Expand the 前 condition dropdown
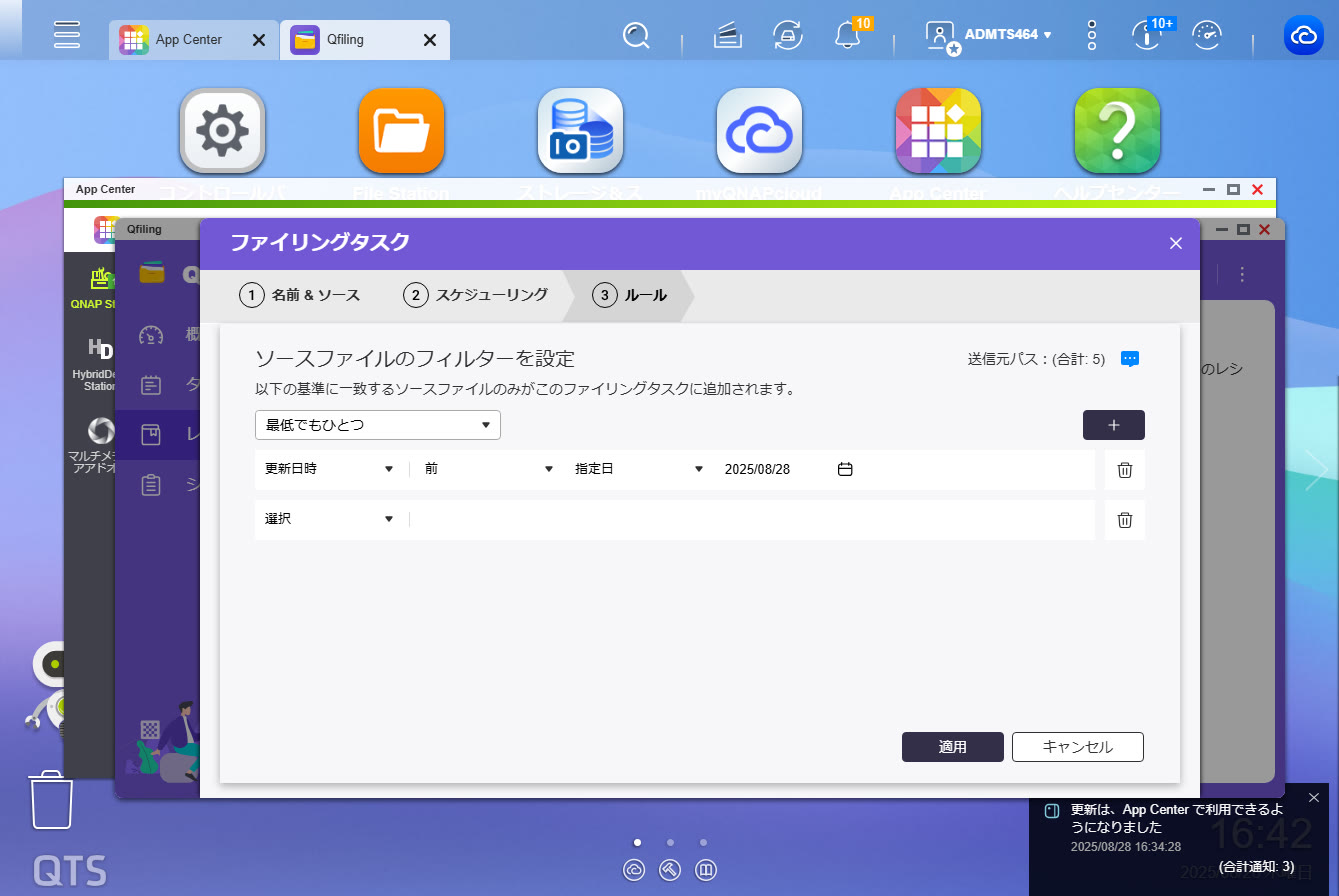Image resolution: width=1339 pixels, height=896 pixels. click(x=488, y=469)
